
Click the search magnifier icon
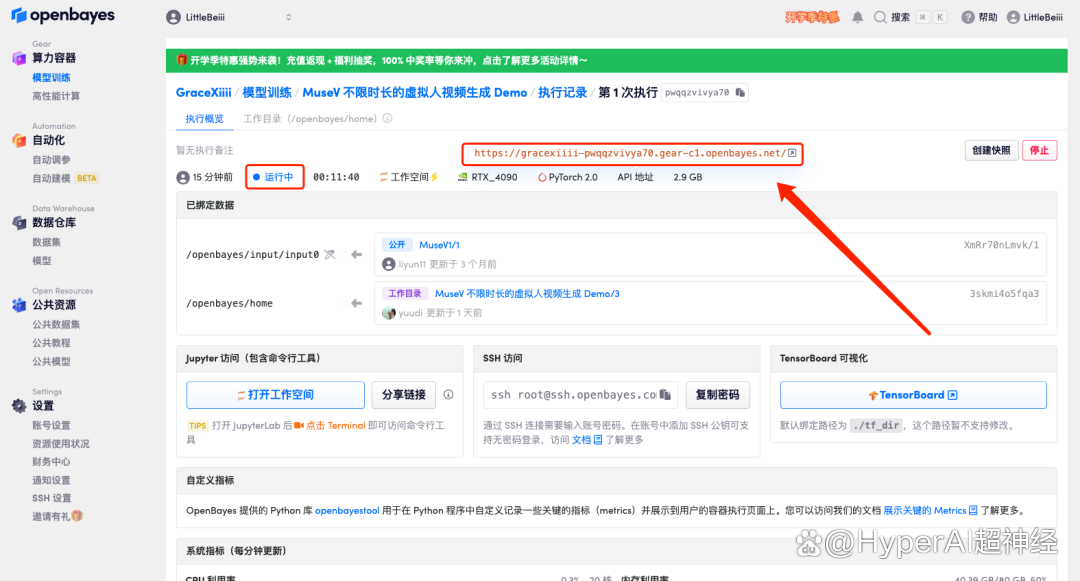pyautogui.click(x=880, y=17)
